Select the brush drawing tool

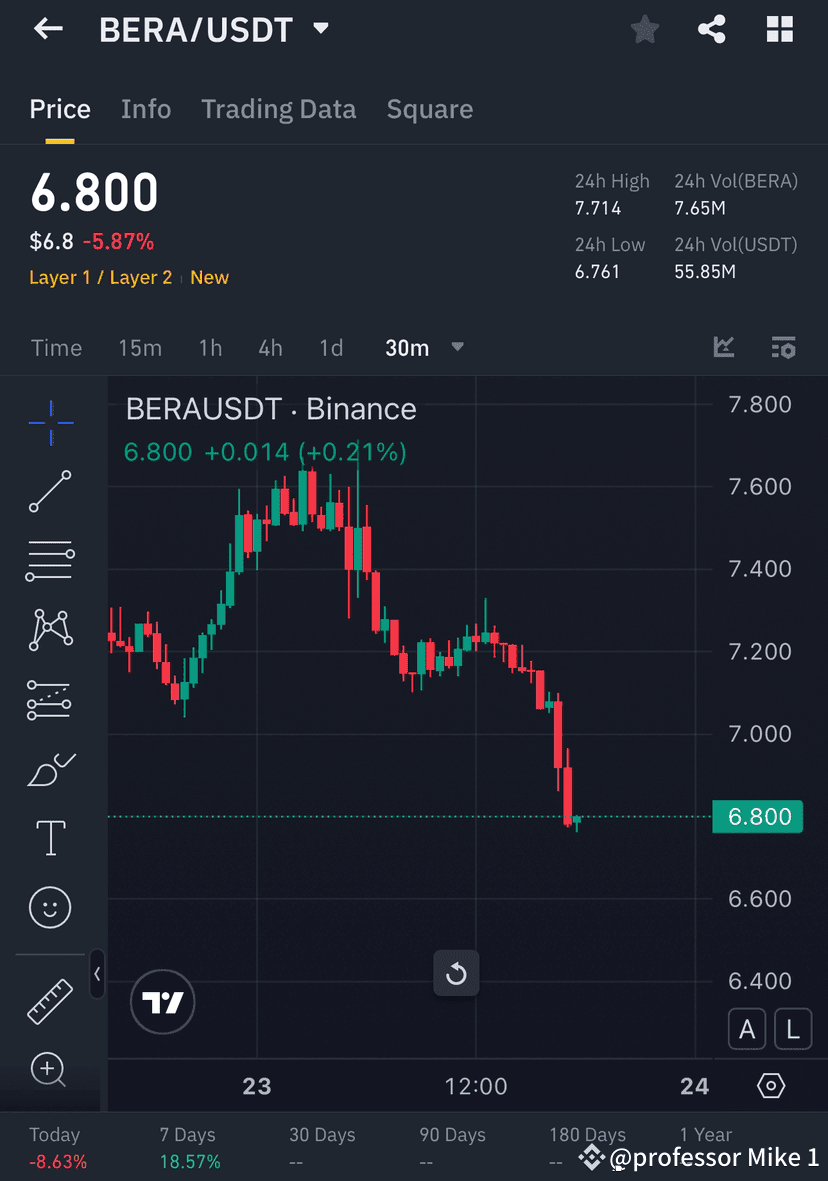coord(50,769)
